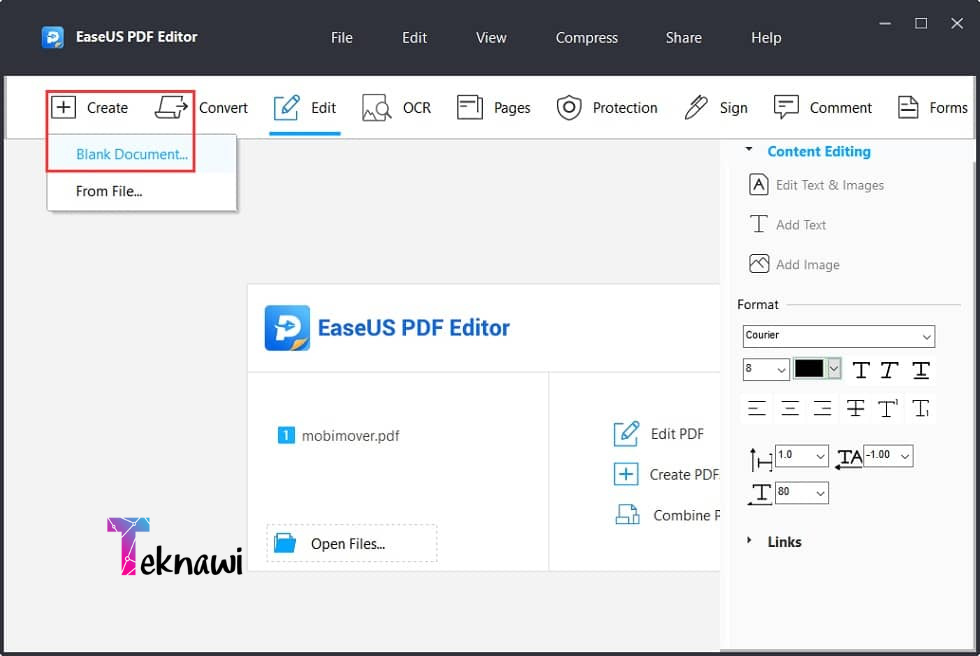Click the Combine option on start page
The height and width of the screenshot is (656, 980).
(667, 515)
